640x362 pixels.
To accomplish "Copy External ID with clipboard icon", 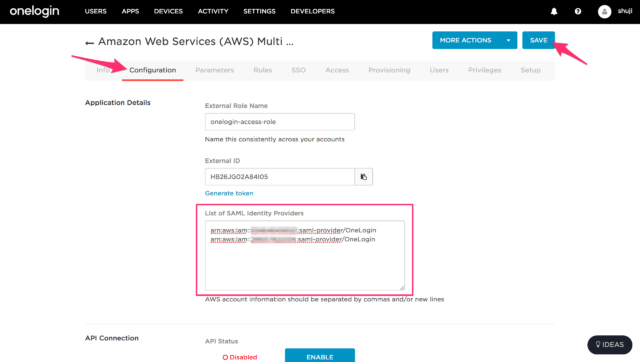I will [x=364, y=177].
